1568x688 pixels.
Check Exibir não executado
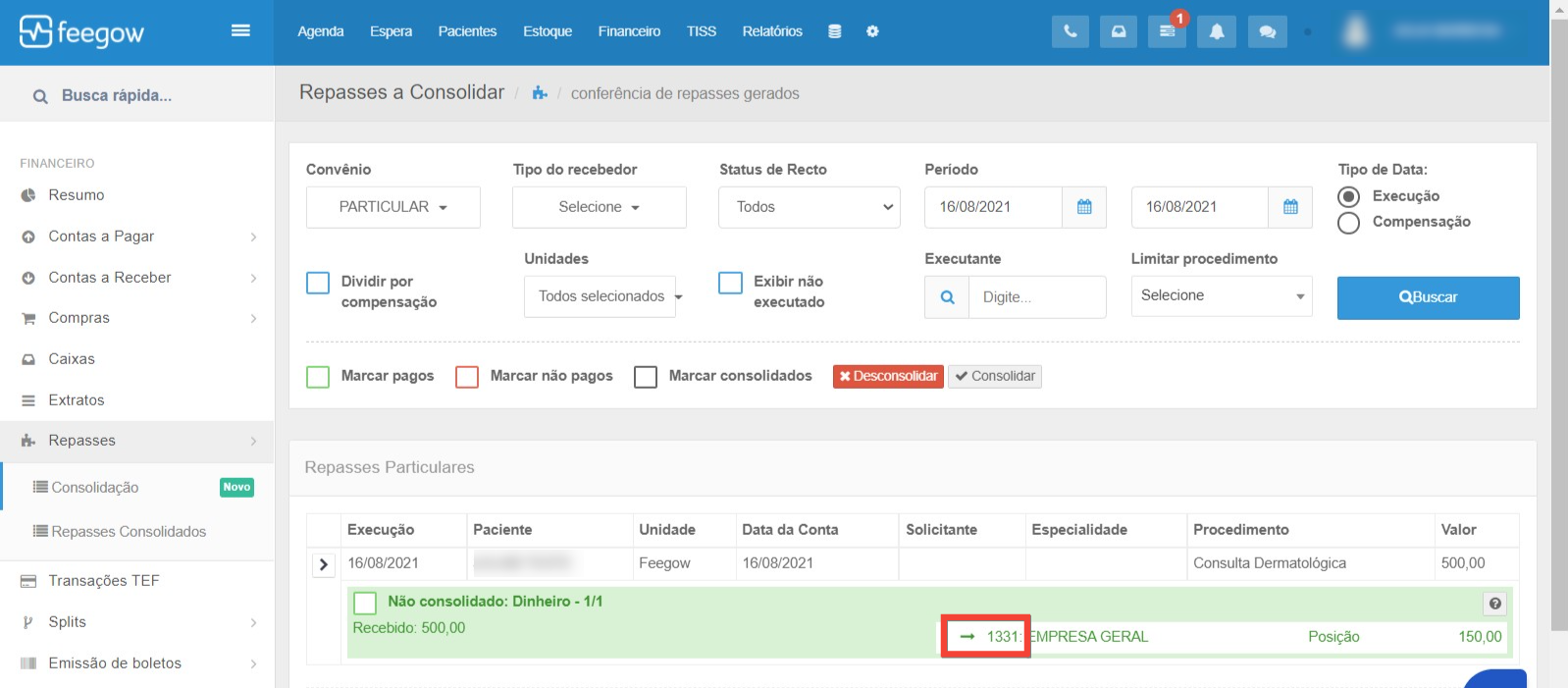click(x=730, y=283)
